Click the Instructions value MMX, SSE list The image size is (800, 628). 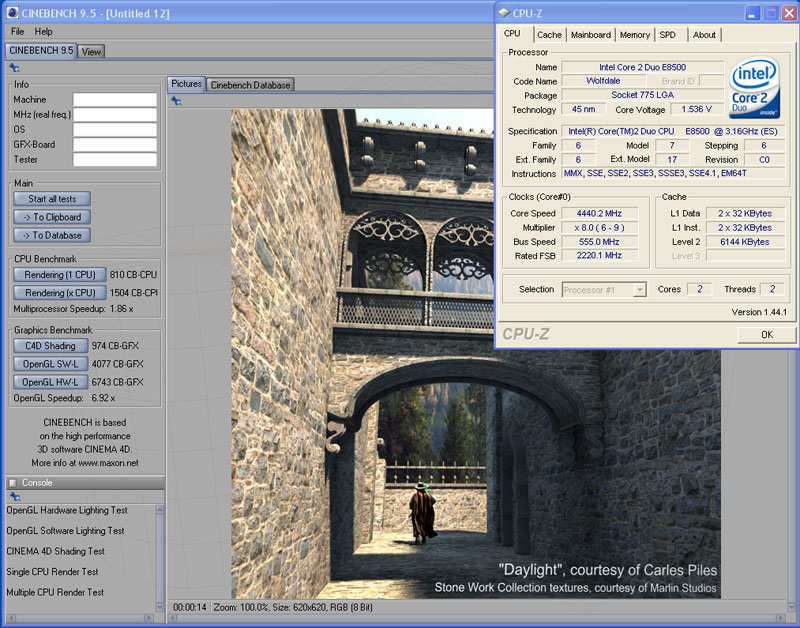coord(673,173)
